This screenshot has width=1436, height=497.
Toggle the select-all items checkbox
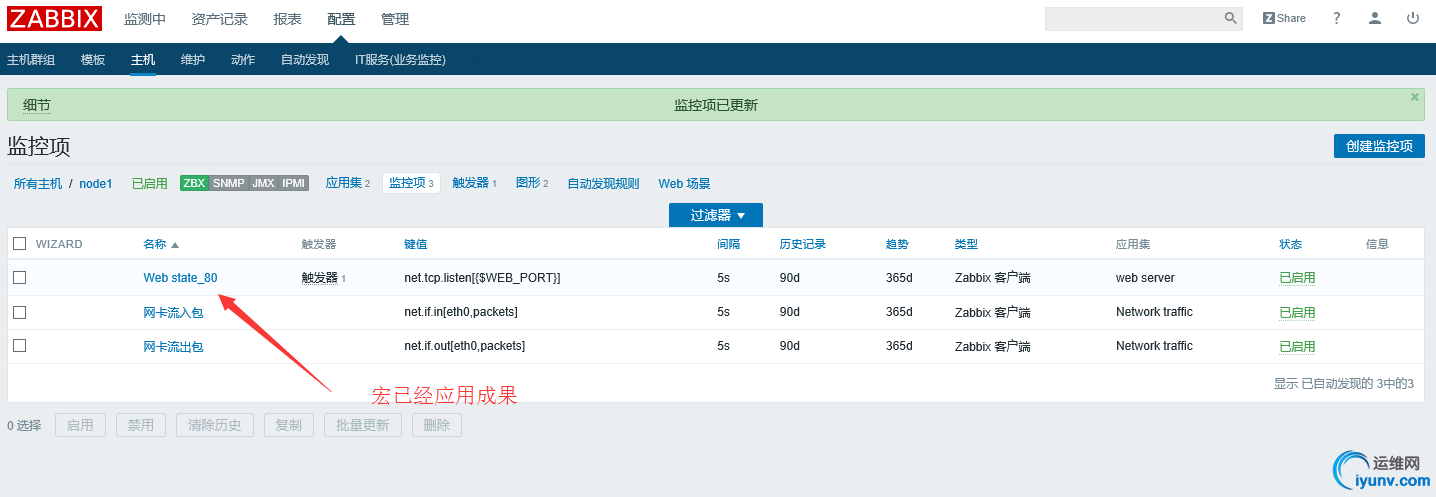click(19, 243)
